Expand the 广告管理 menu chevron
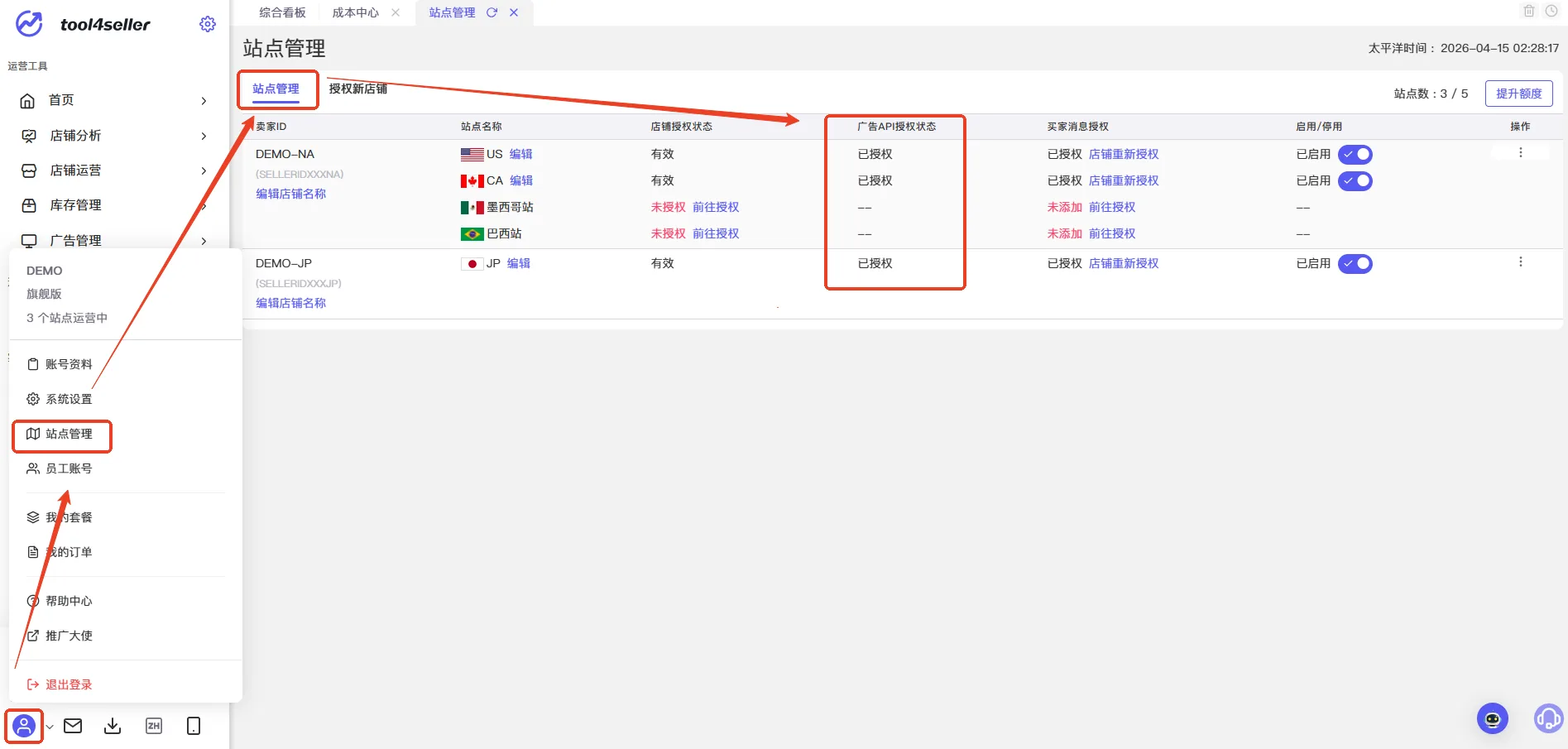Image resolution: width=1568 pixels, height=749 pixels. coord(204,241)
